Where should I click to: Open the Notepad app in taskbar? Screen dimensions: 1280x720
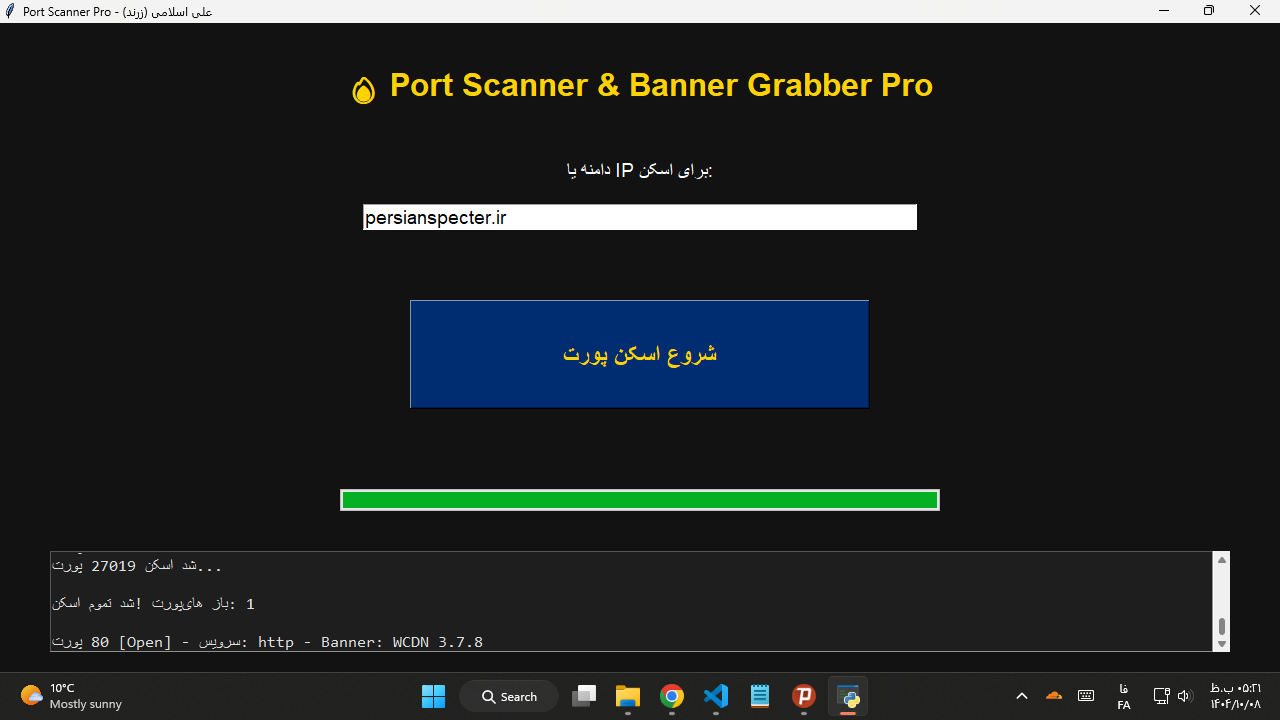[x=760, y=696]
